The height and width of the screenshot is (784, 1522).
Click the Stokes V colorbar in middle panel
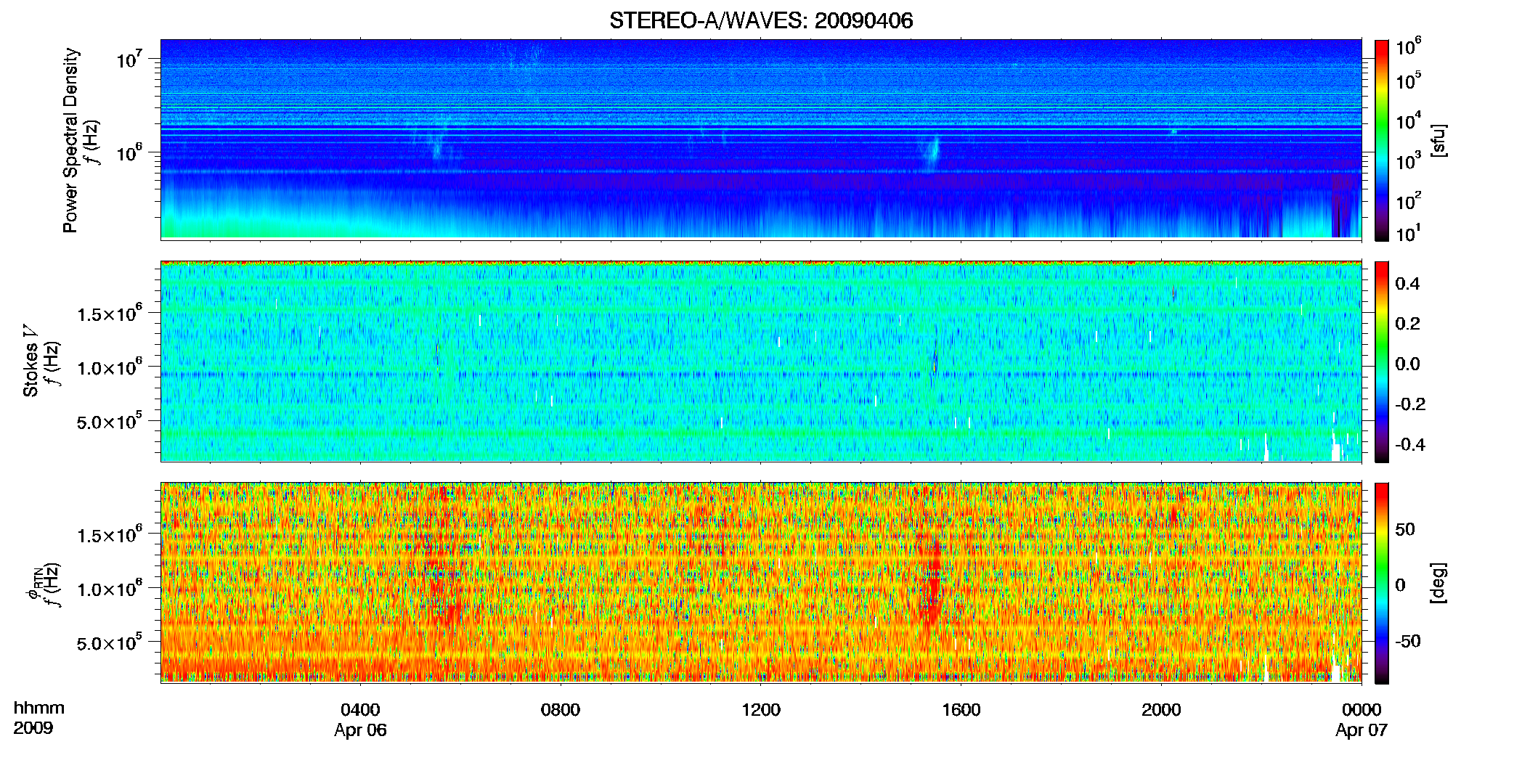(1382, 362)
